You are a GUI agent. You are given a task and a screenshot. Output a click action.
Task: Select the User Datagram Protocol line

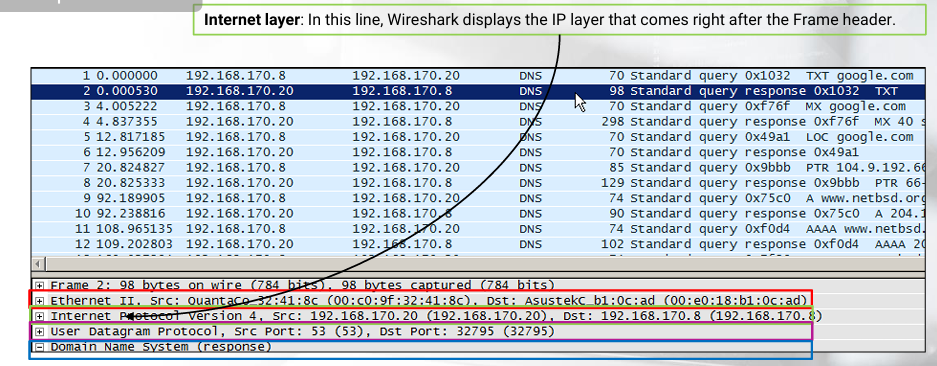302,331
